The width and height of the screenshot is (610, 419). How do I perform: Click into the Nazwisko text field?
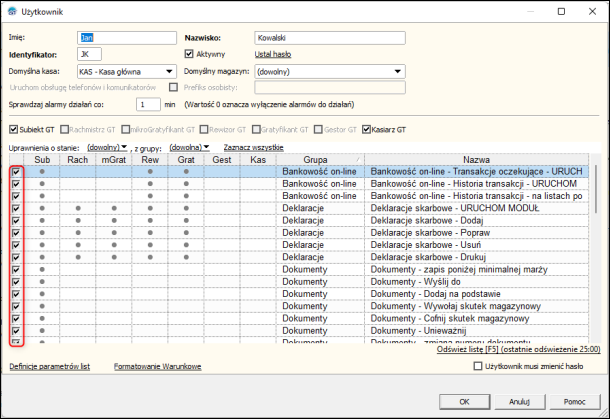click(328, 37)
